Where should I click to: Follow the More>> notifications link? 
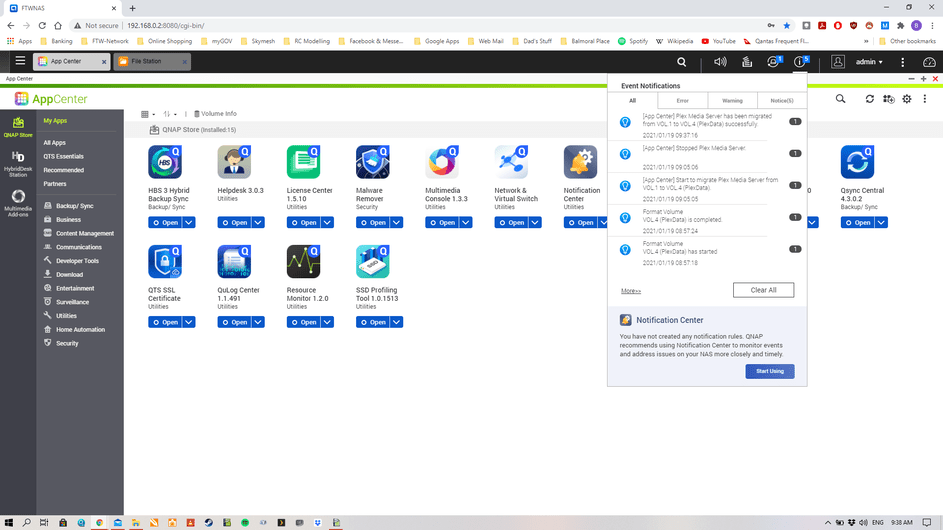[631, 291]
